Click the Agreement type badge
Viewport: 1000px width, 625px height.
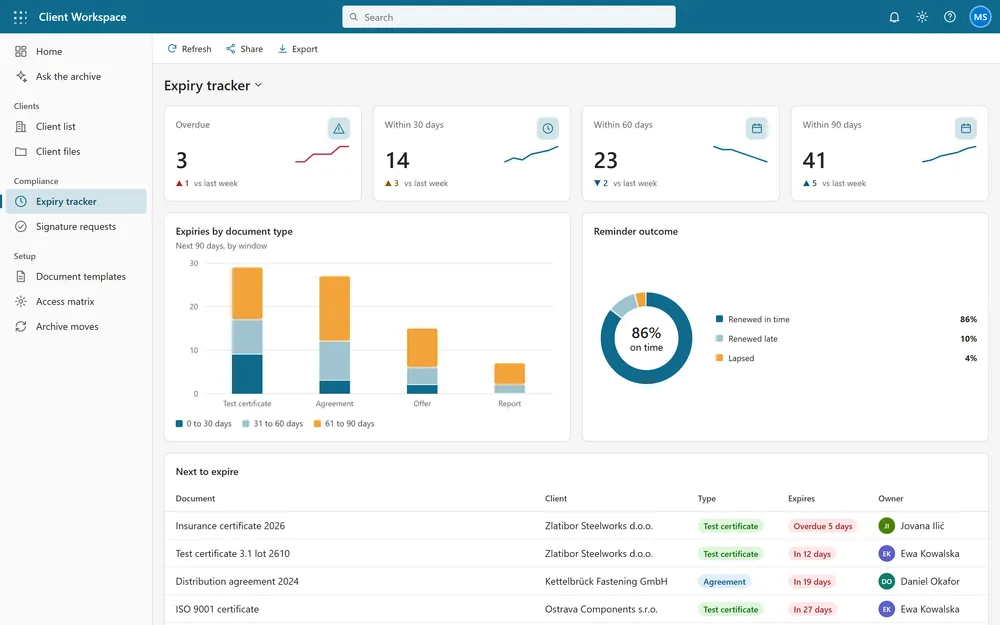tap(724, 582)
